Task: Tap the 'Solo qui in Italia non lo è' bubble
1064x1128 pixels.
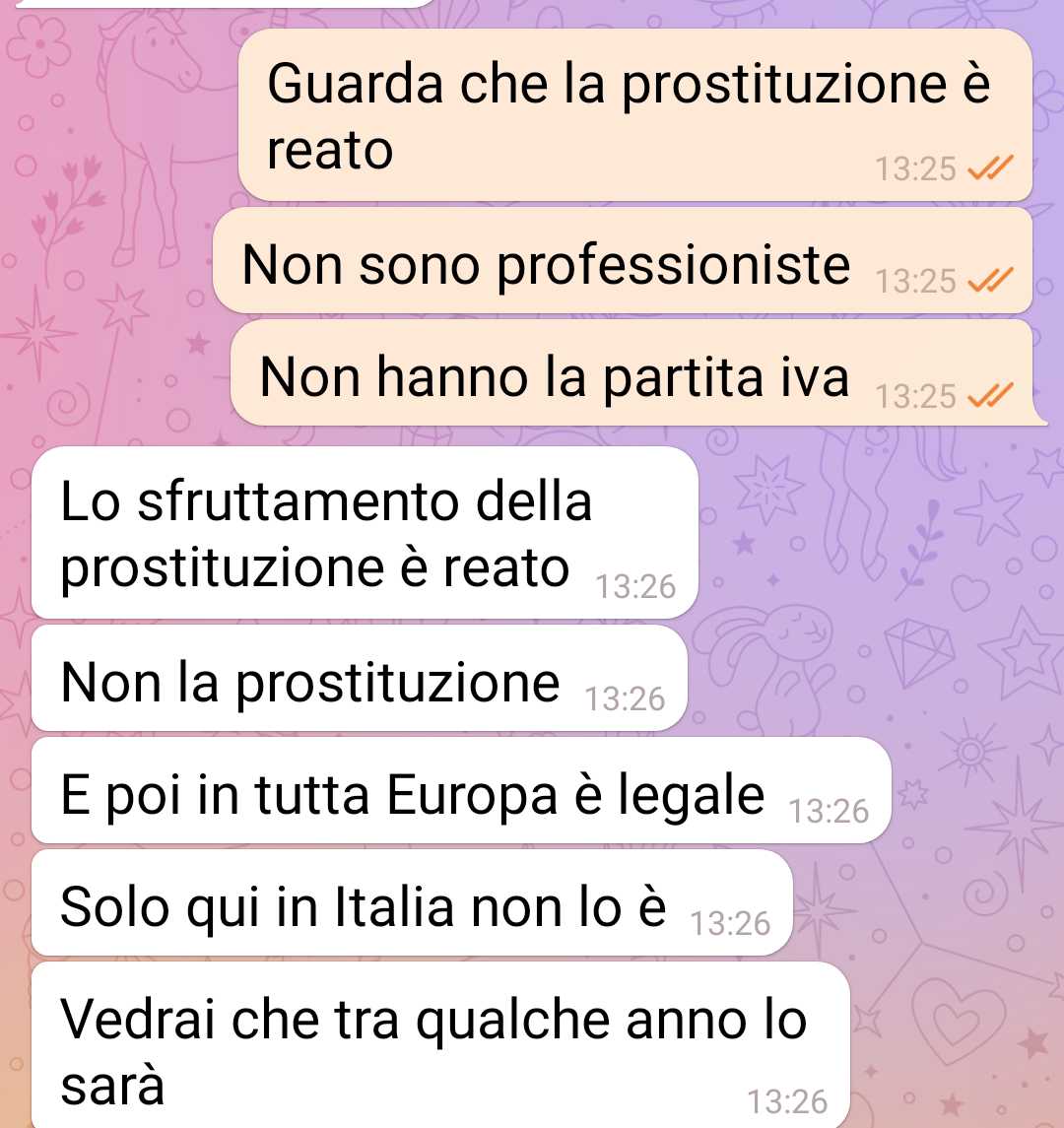Action: coord(412,902)
